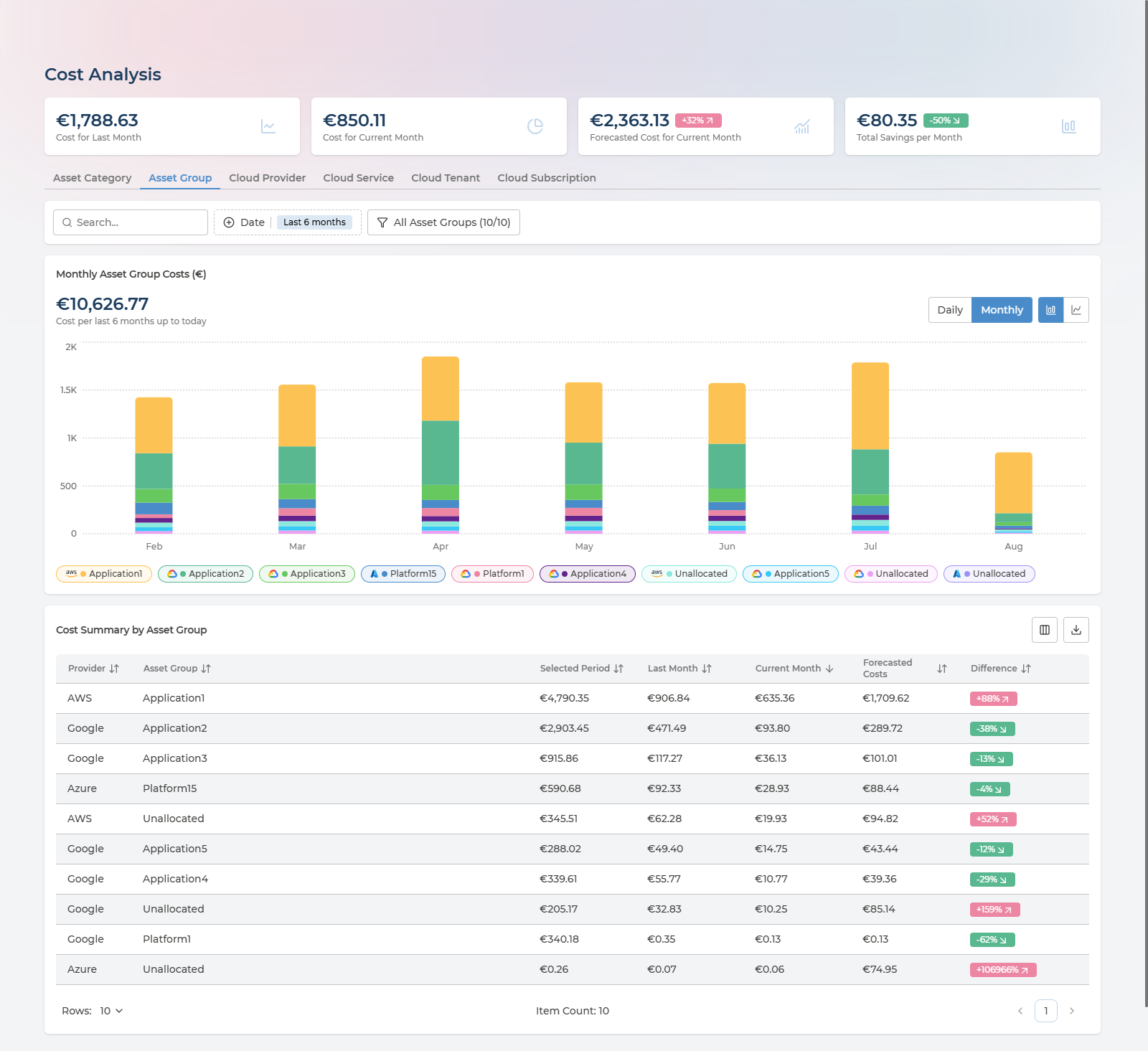Image resolution: width=1148 pixels, height=1051 pixels.
Task: Click the funnel icon in All Asset Groups filter
Action: click(382, 222)
